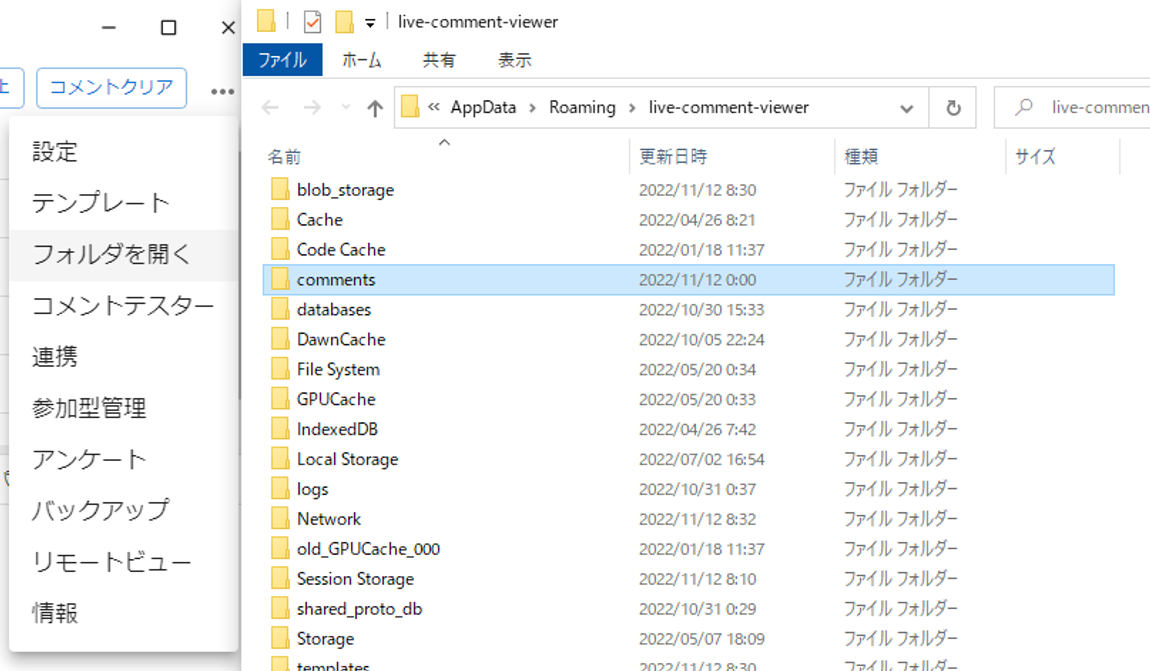Choose コメントテスター menu entry
The width and height of the screenshot is (1150, 671).
pyautogui.click(x=123, y=306)
